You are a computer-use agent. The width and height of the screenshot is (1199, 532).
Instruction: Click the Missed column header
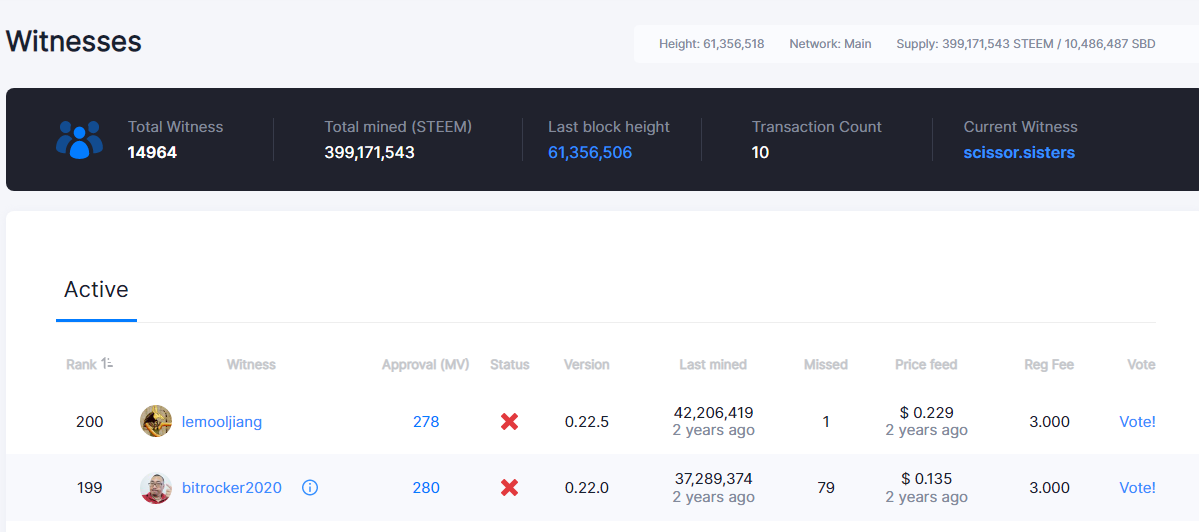click(826, 365)
